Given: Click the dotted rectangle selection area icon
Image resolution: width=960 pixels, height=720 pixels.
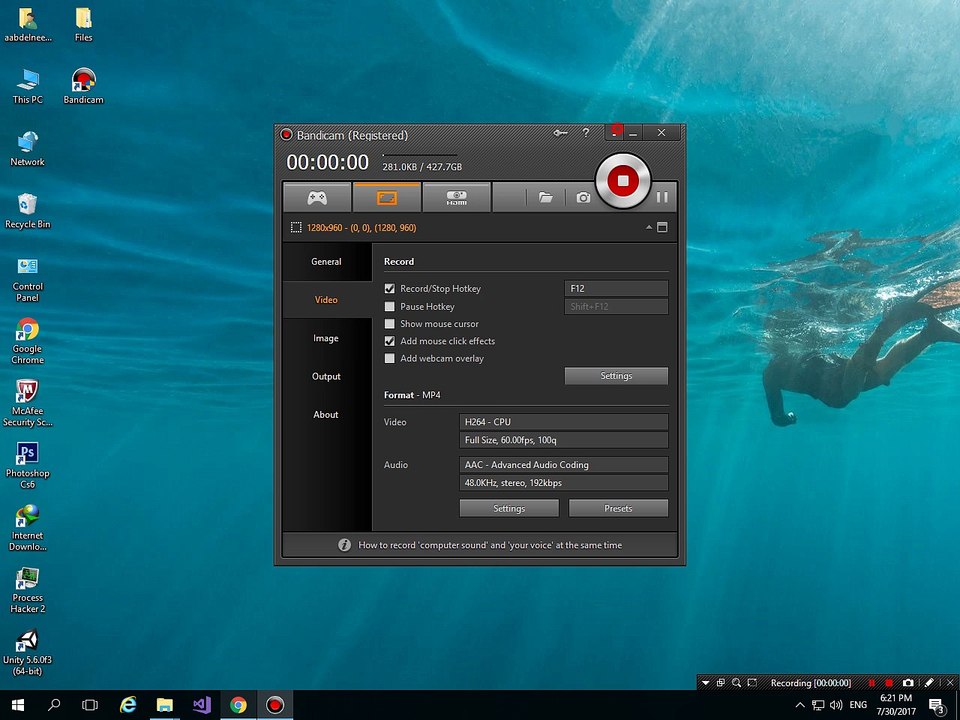Looking at the screenshot, I should (296, 227).
